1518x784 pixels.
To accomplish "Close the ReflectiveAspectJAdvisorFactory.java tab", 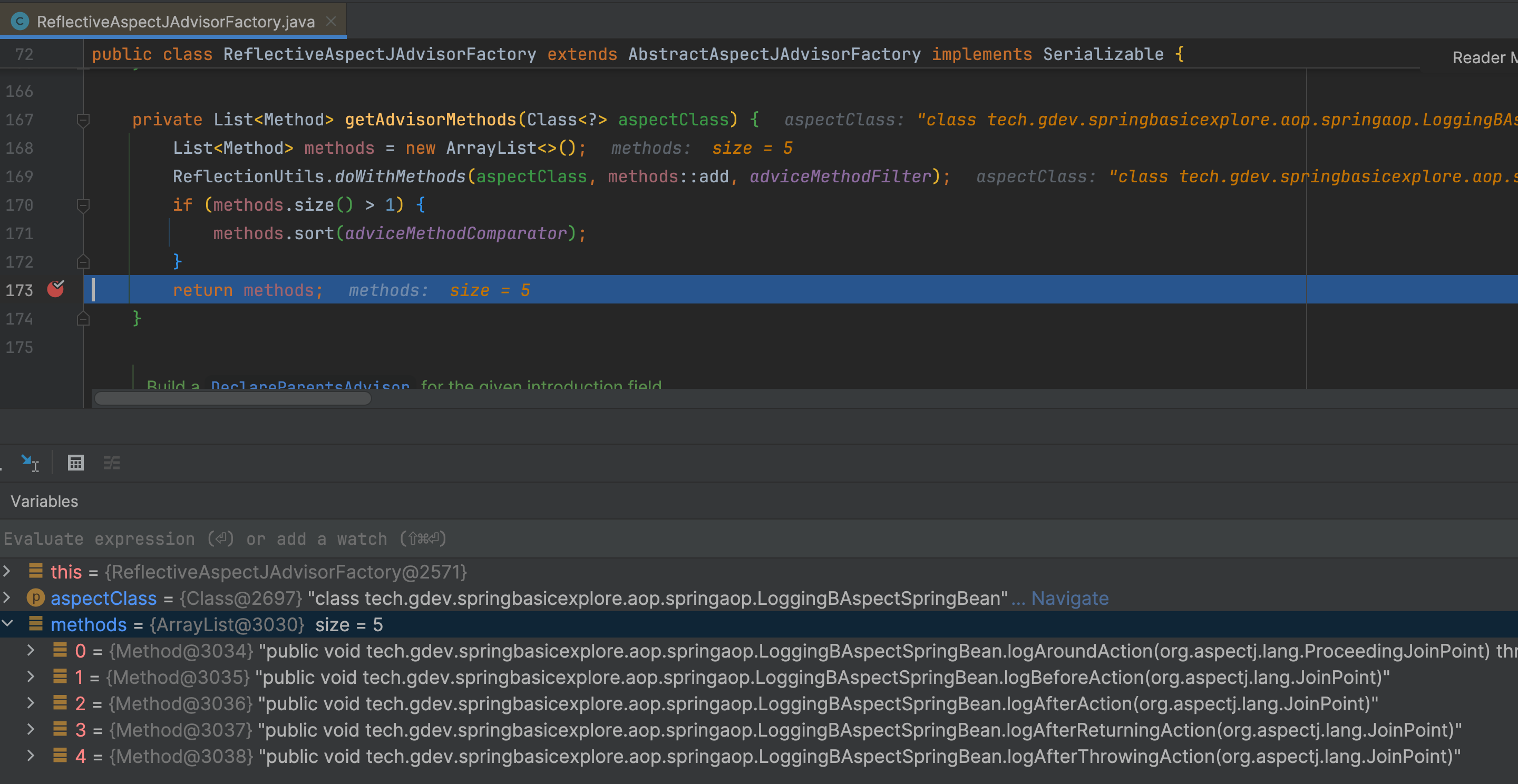I will coord(331,21).
